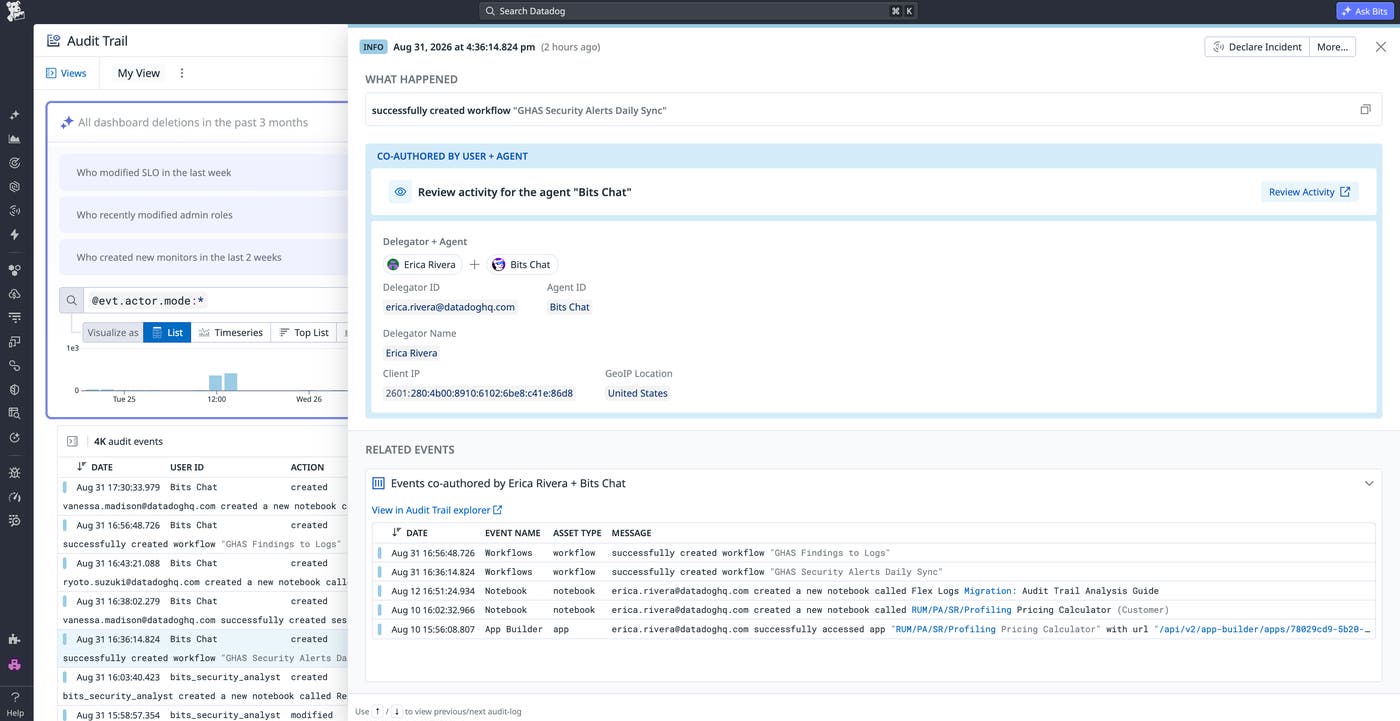The width and height of the screenshot is (1400, 721).
Task: Switch to Timeseries visualization
Action: click(x=231, y=332)
